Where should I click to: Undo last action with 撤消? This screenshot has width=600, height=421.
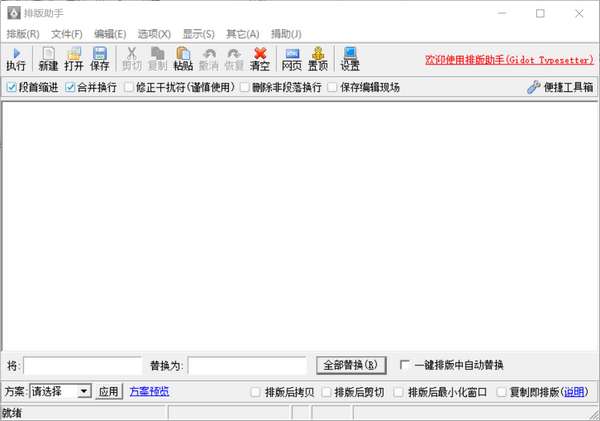[209, 59]
